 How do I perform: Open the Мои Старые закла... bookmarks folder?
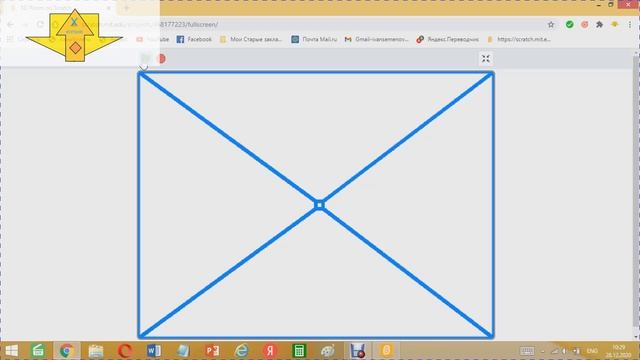251,39
